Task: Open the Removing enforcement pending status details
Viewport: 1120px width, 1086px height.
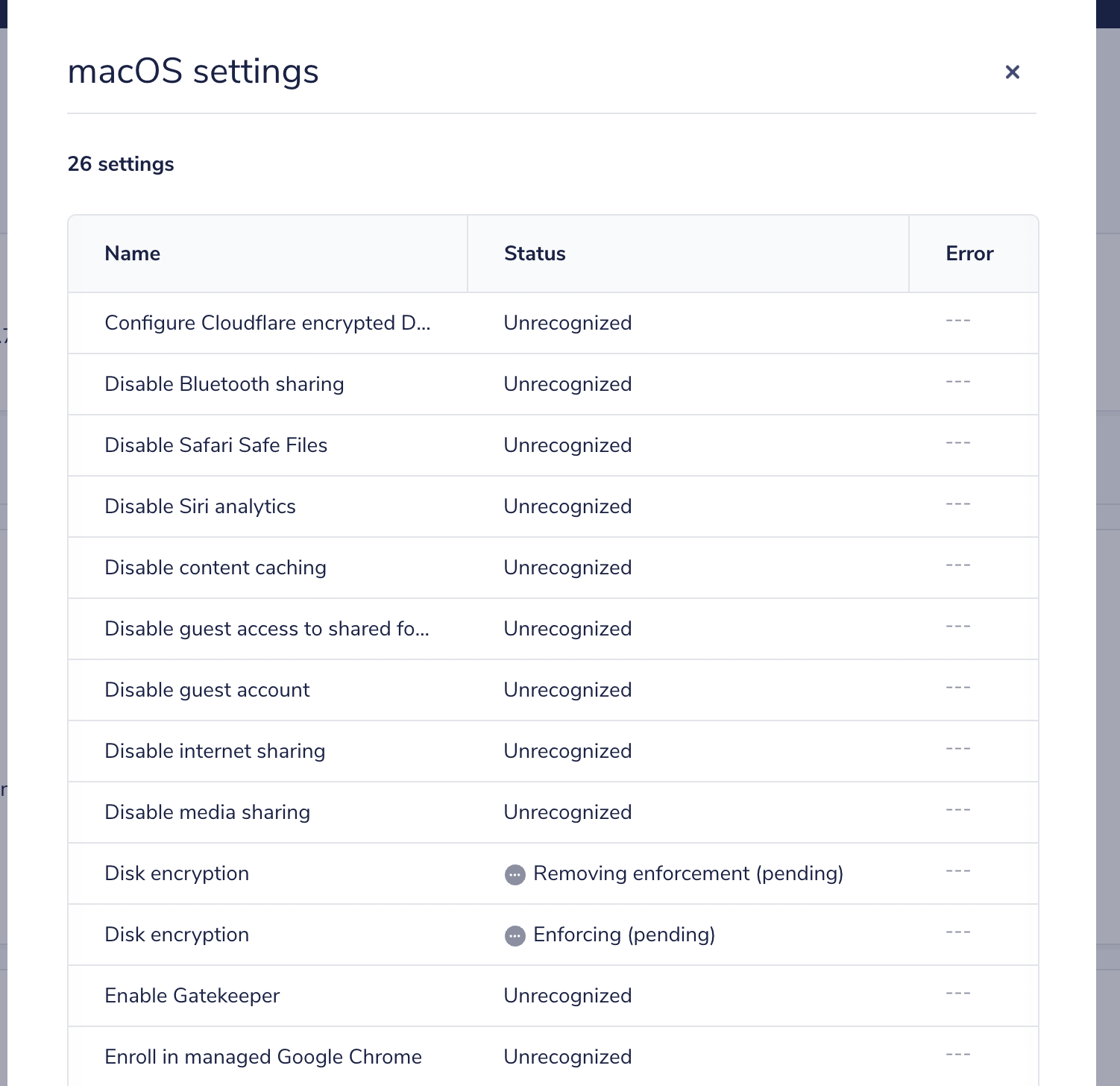Action: [688, 873]
